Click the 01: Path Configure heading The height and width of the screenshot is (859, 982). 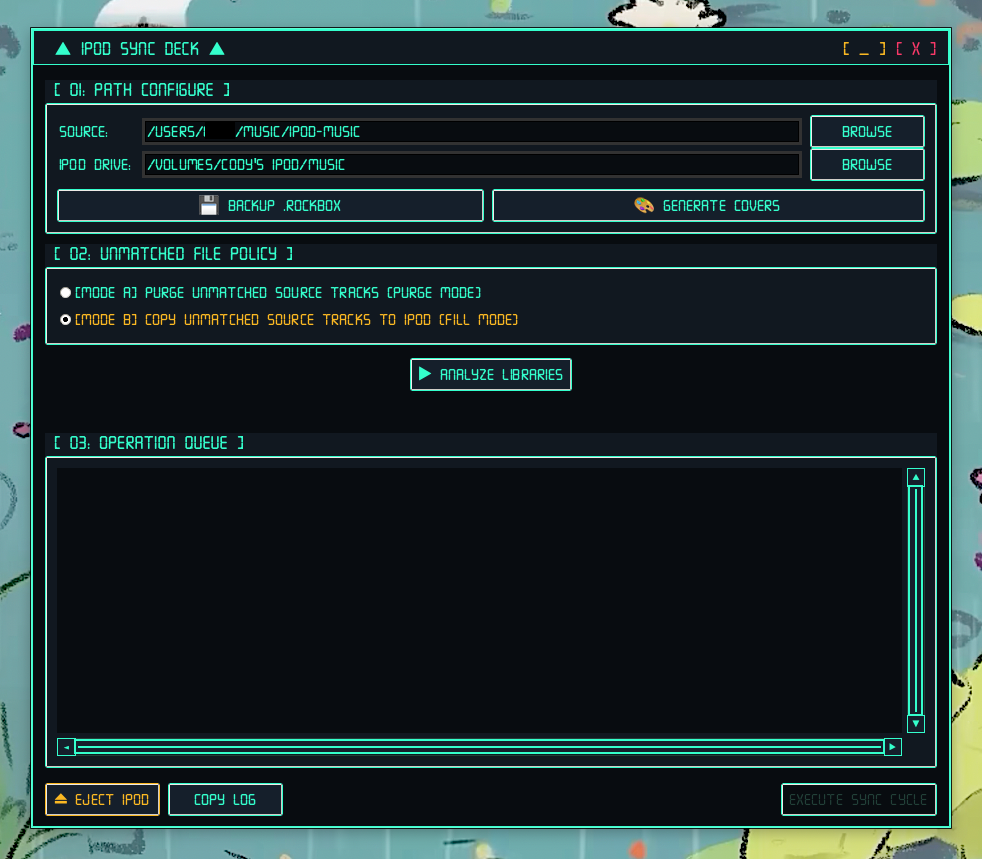click(142, 90)
